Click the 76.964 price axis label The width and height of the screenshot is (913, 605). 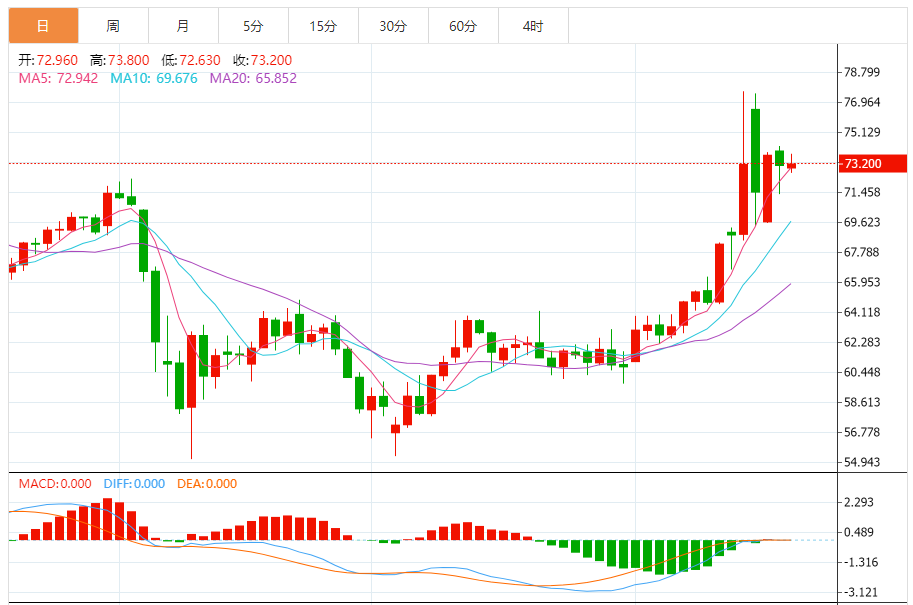pos(862,102)
